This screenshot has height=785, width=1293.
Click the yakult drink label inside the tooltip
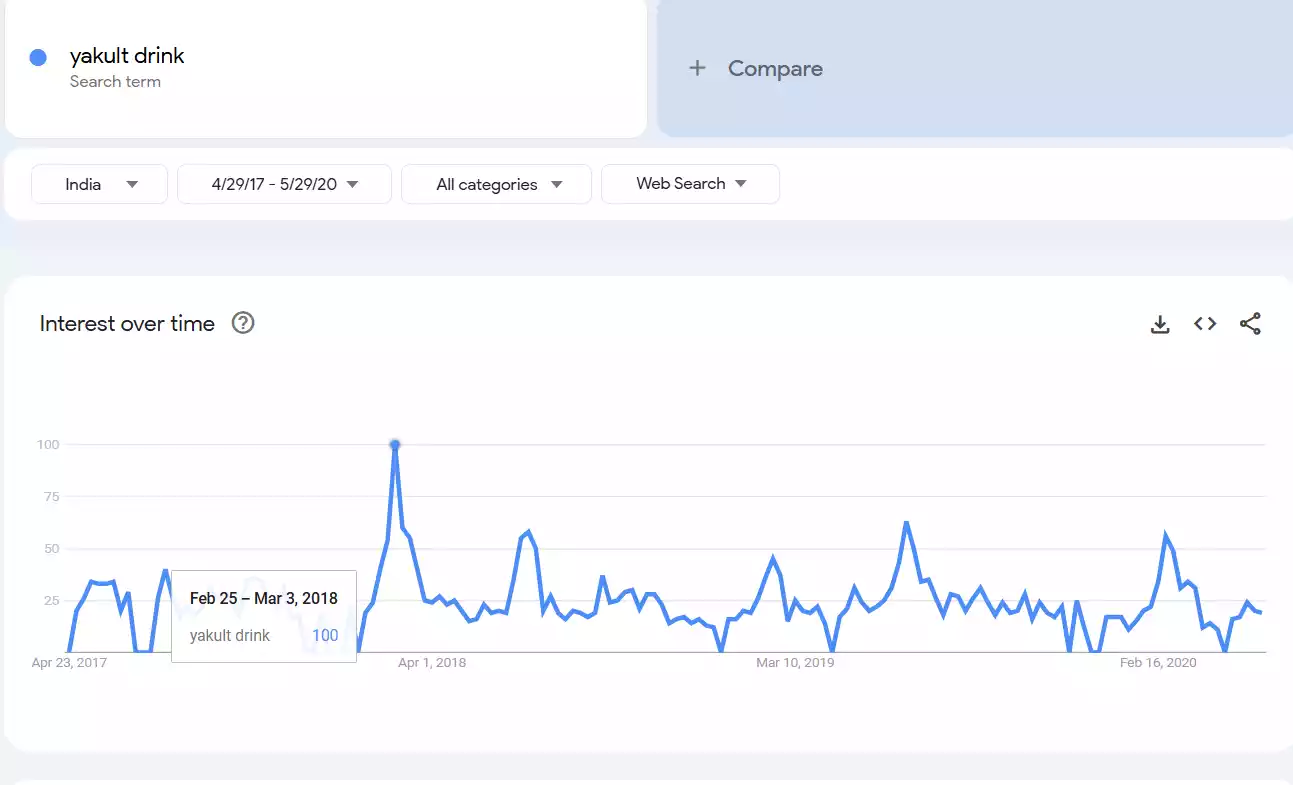click(x=231, y=635)
